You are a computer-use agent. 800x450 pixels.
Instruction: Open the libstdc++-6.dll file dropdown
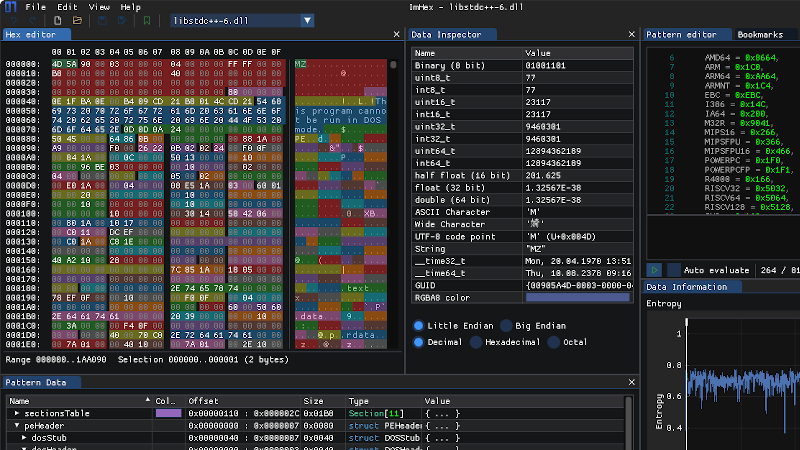[309, 20]
